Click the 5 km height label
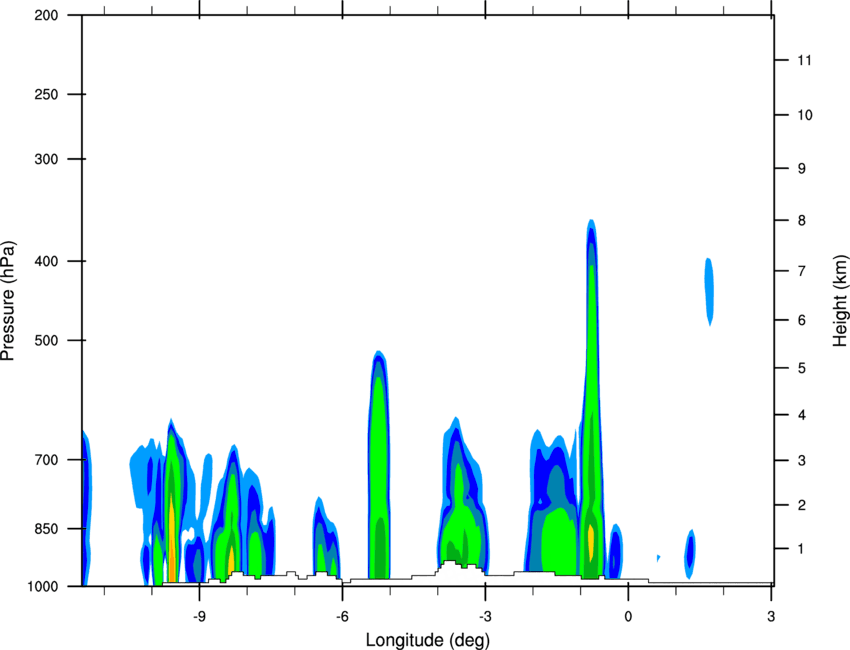 (801, 369)
